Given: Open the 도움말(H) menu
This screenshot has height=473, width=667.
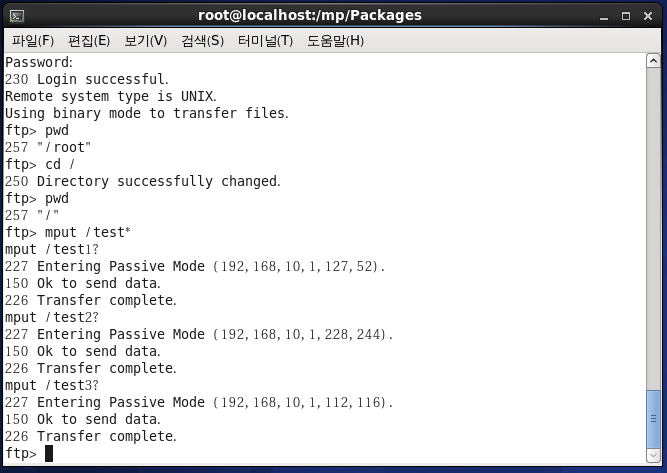Looking at the screenshot, I should 335,41.
